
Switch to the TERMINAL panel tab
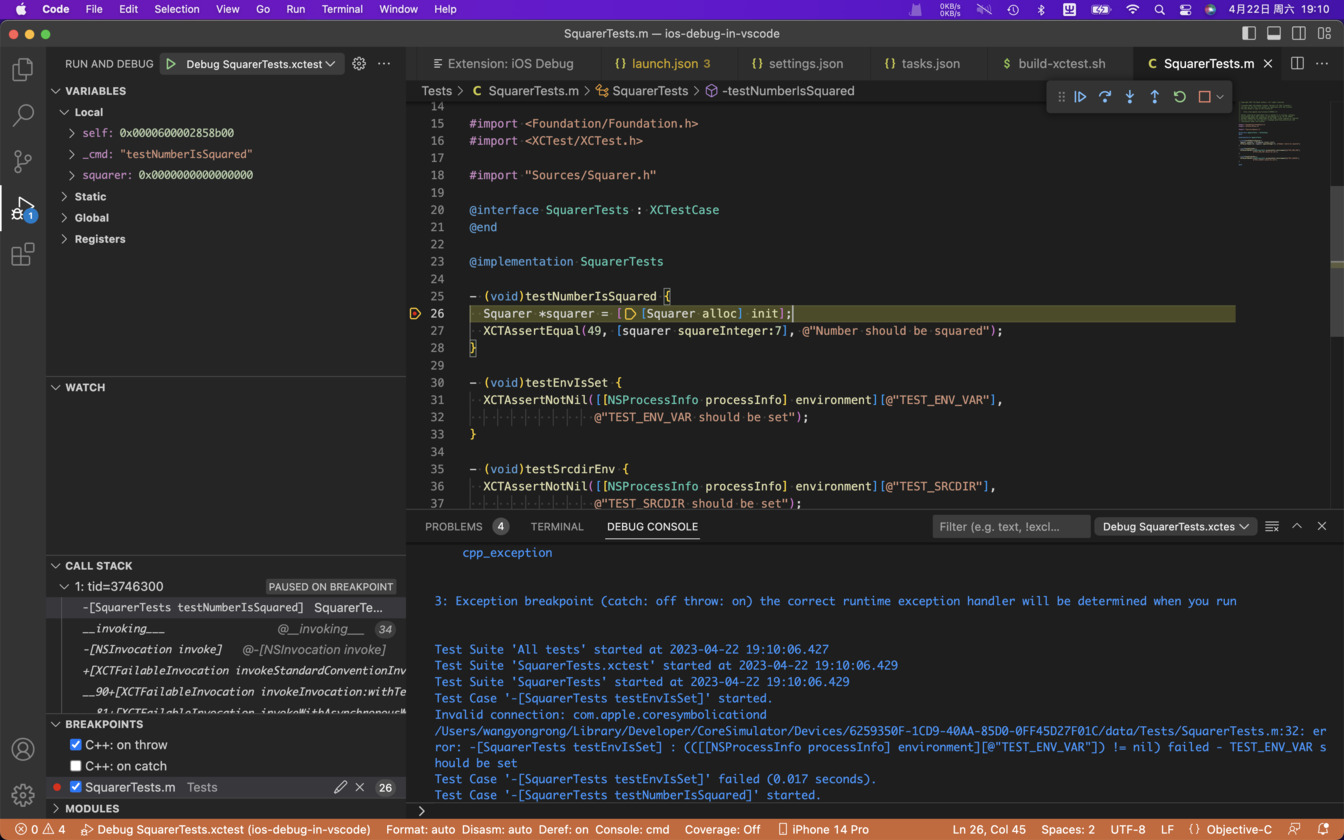(x=557, y=526)
